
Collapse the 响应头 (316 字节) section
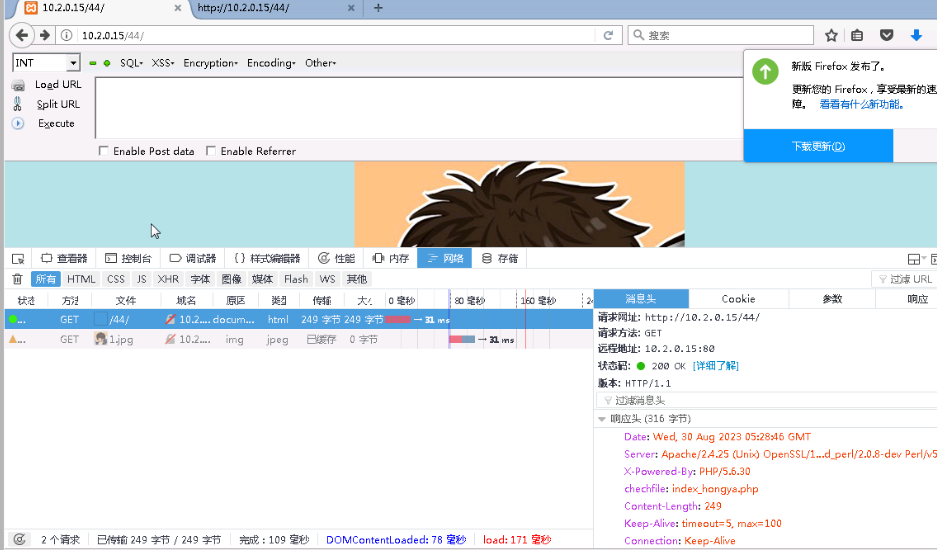click(x=602, y=419)
